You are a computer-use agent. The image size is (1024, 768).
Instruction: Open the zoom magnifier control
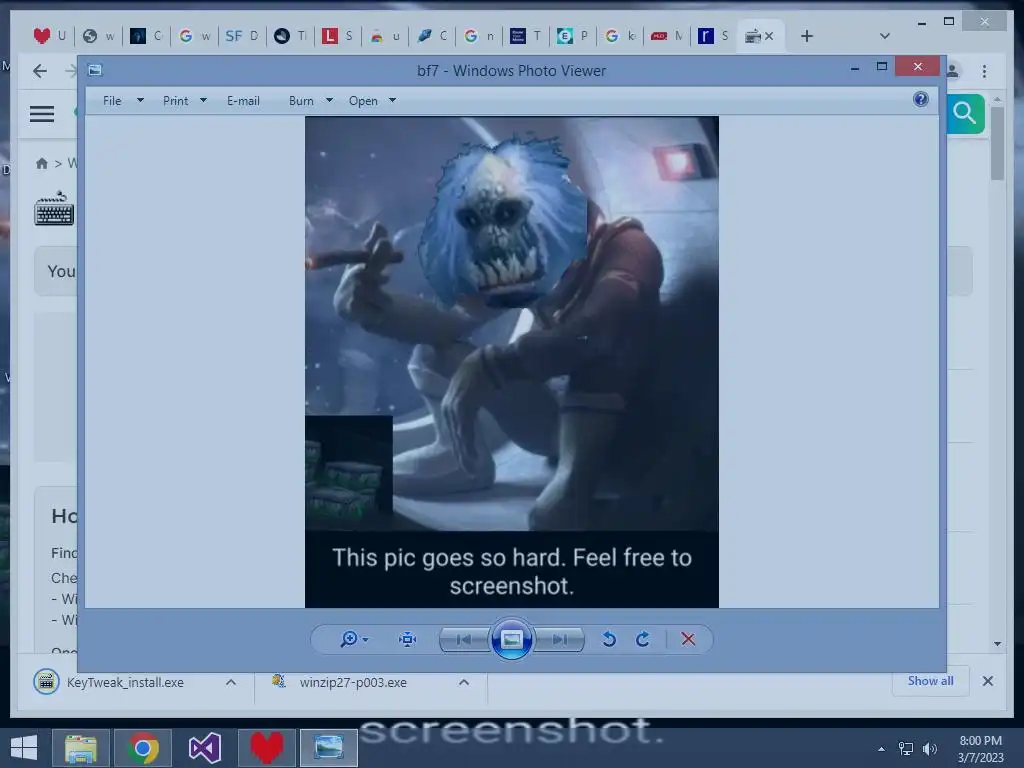(353, 639)
